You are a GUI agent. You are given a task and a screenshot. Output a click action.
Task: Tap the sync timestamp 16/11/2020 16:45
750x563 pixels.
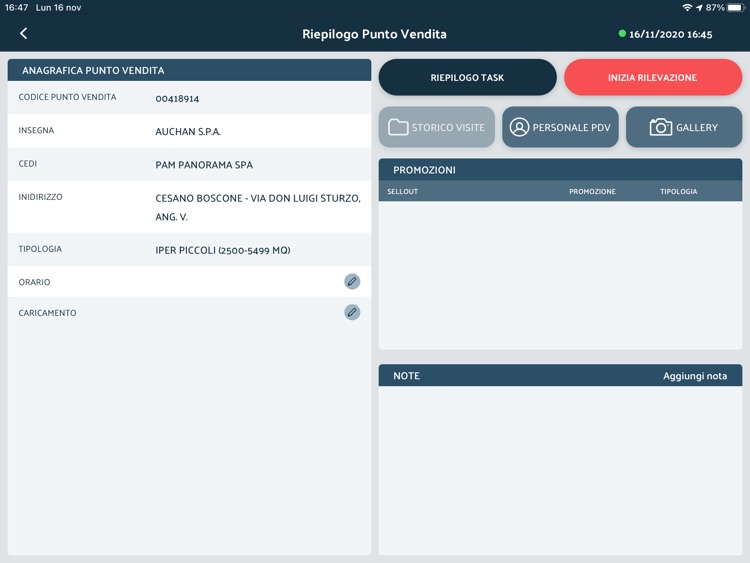click(670, 34)
